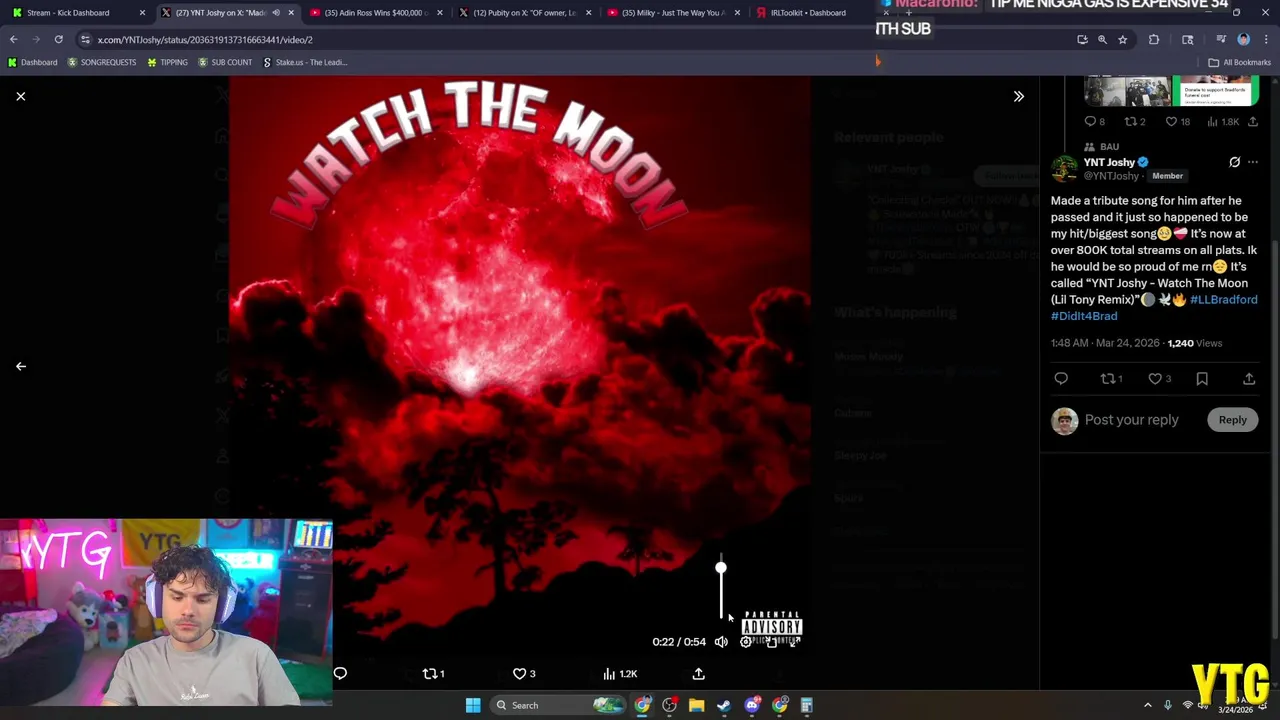The height and width of the screenshot is (720, 1280).
Task: Click @YNTJoshy handle
Action: pyautogui.click(x=1111, y=176)
